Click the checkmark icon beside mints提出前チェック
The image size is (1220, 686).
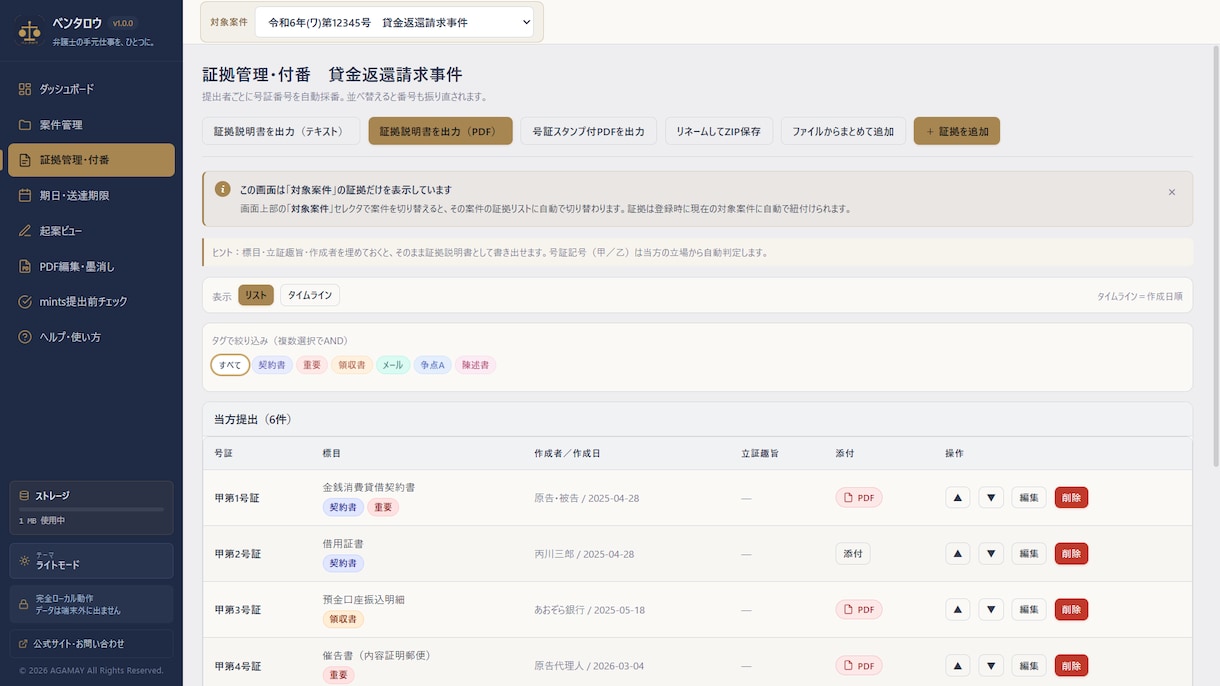25,301
